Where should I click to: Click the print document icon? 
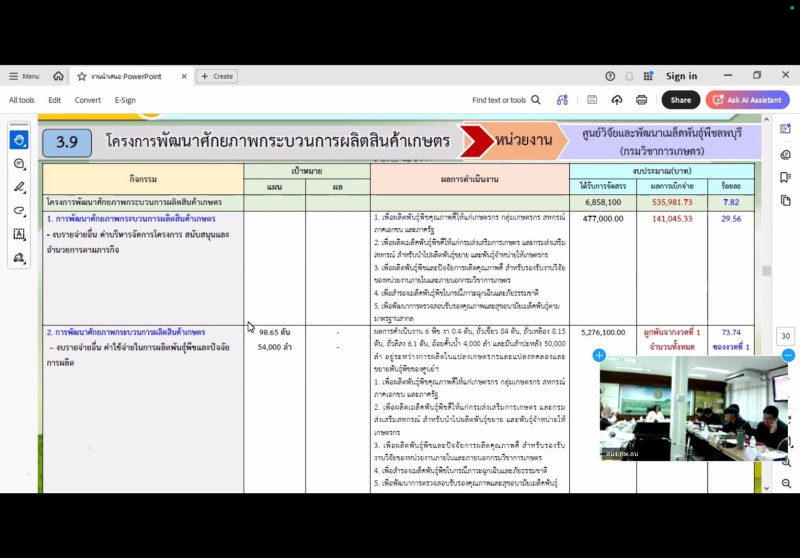[641, 100]
